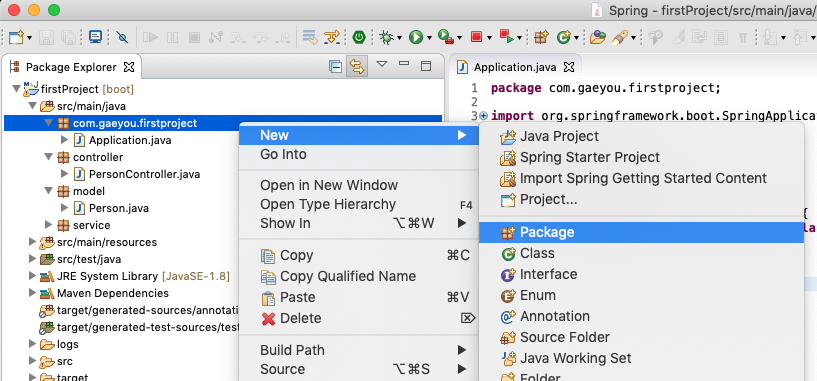
Task: Click the Suspend debug icon
Action: pos(172,37)
